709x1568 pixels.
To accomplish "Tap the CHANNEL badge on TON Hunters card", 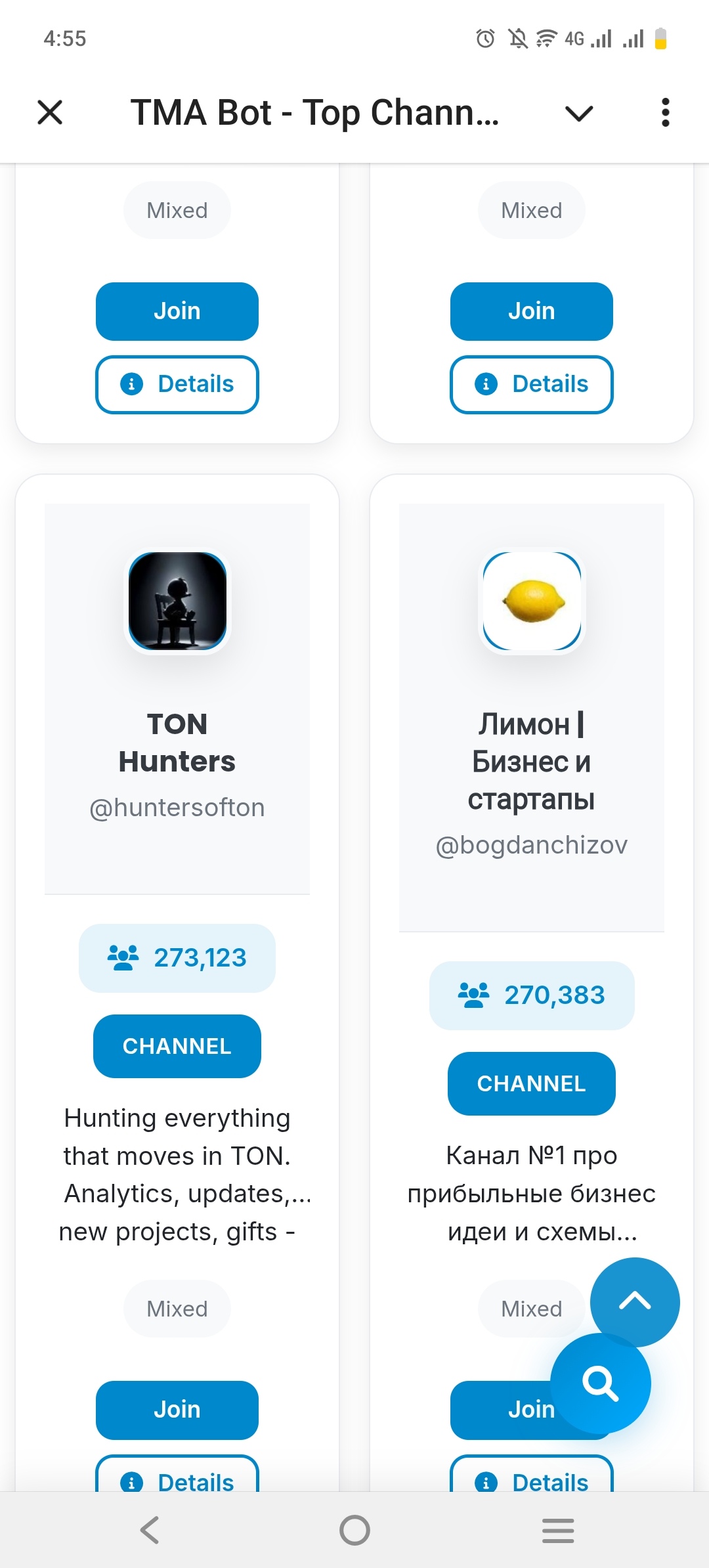I will [177, 1045].
